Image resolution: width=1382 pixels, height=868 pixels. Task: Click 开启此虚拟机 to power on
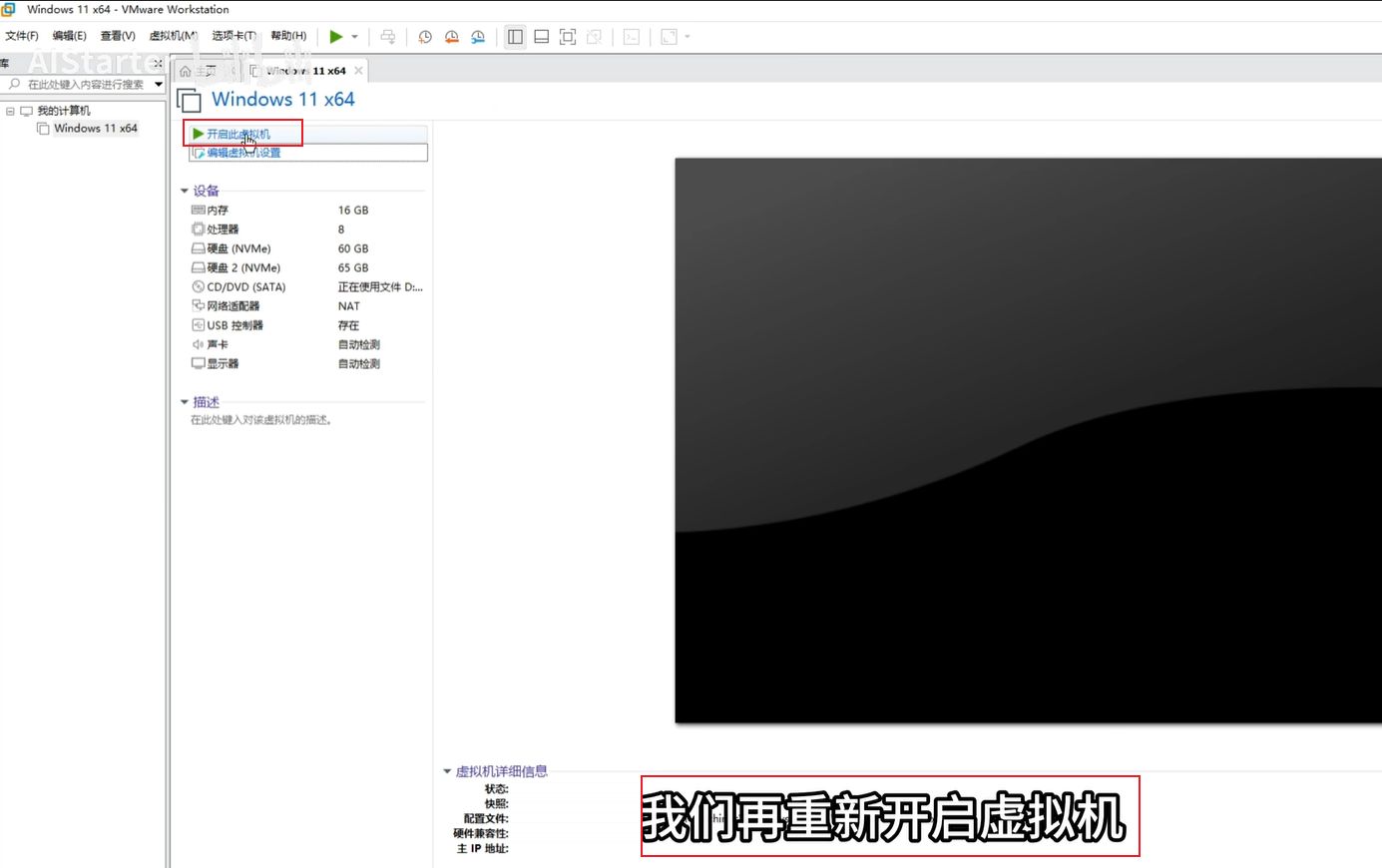(237, 134)
